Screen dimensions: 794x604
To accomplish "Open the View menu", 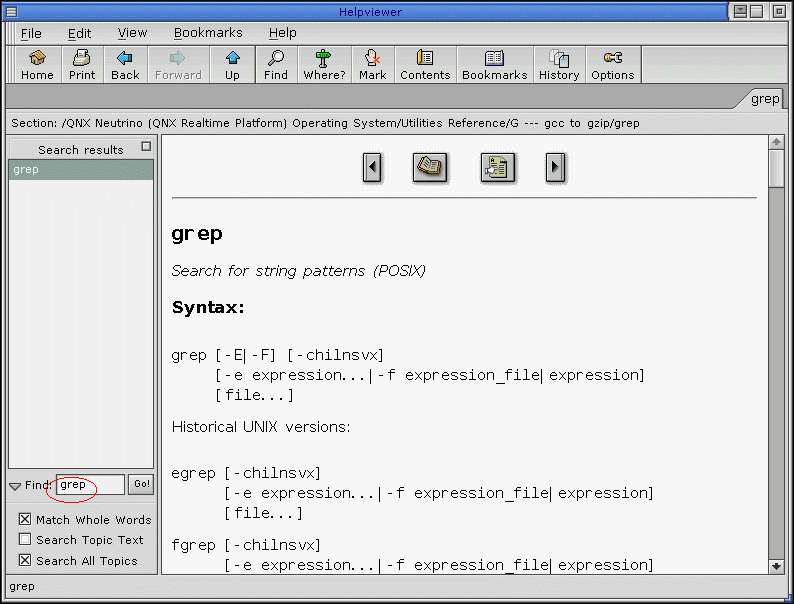I will click(x=132, y=33).
